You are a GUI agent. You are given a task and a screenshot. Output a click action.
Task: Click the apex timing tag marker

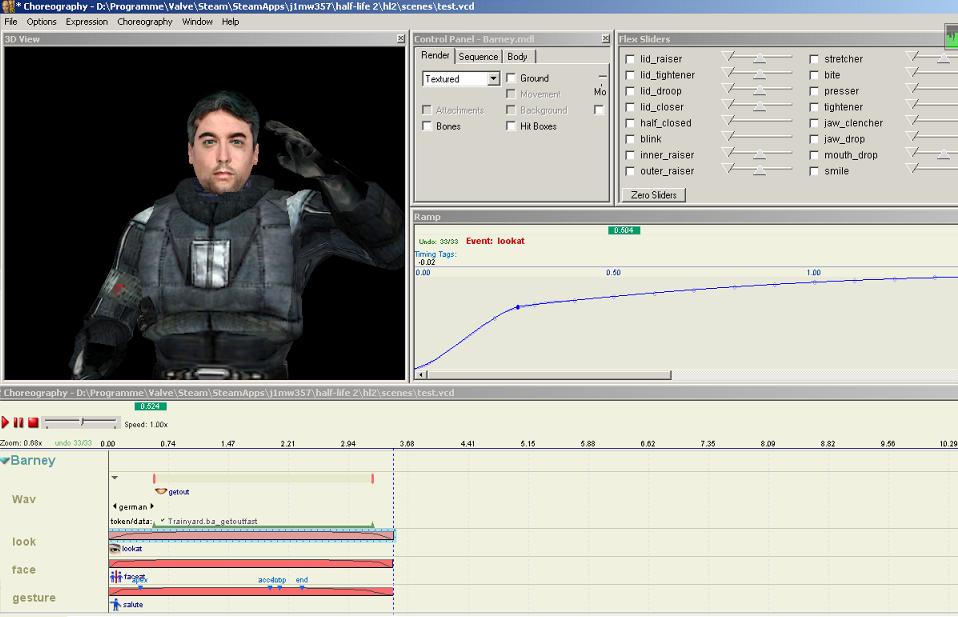tap(141, 587)
